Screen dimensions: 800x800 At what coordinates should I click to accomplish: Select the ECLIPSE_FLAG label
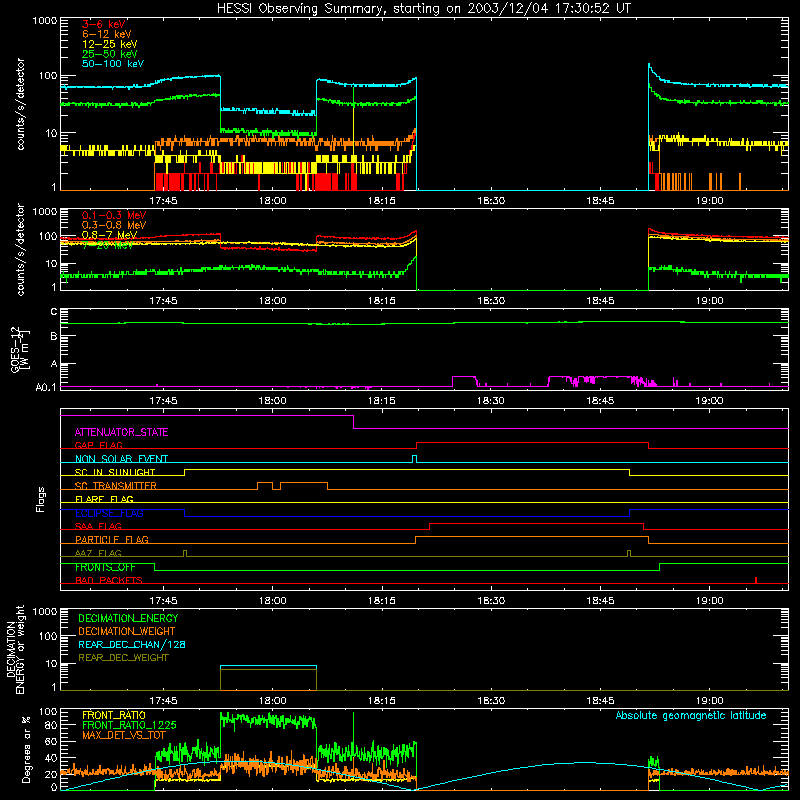click(x=109, y=513)
